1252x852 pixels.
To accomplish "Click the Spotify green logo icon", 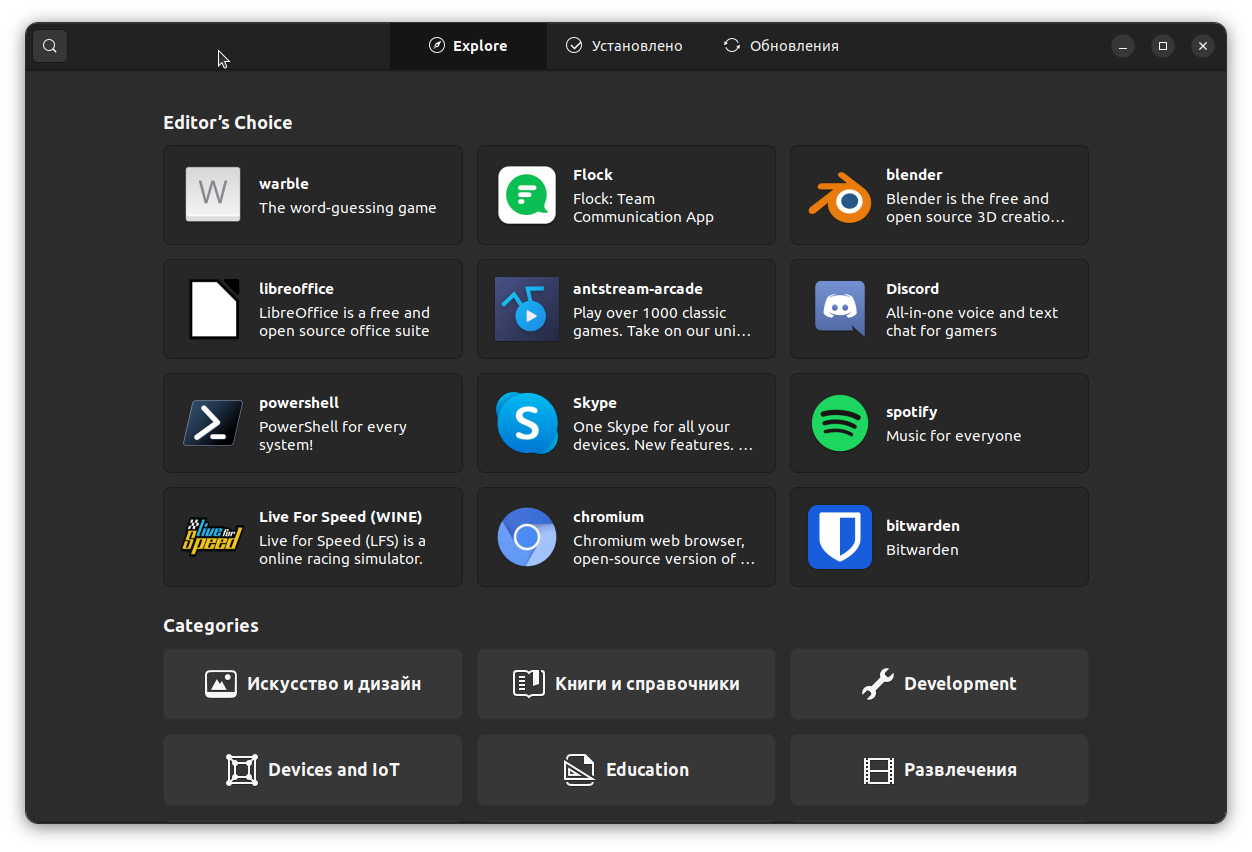I will [x=840, y=423].
